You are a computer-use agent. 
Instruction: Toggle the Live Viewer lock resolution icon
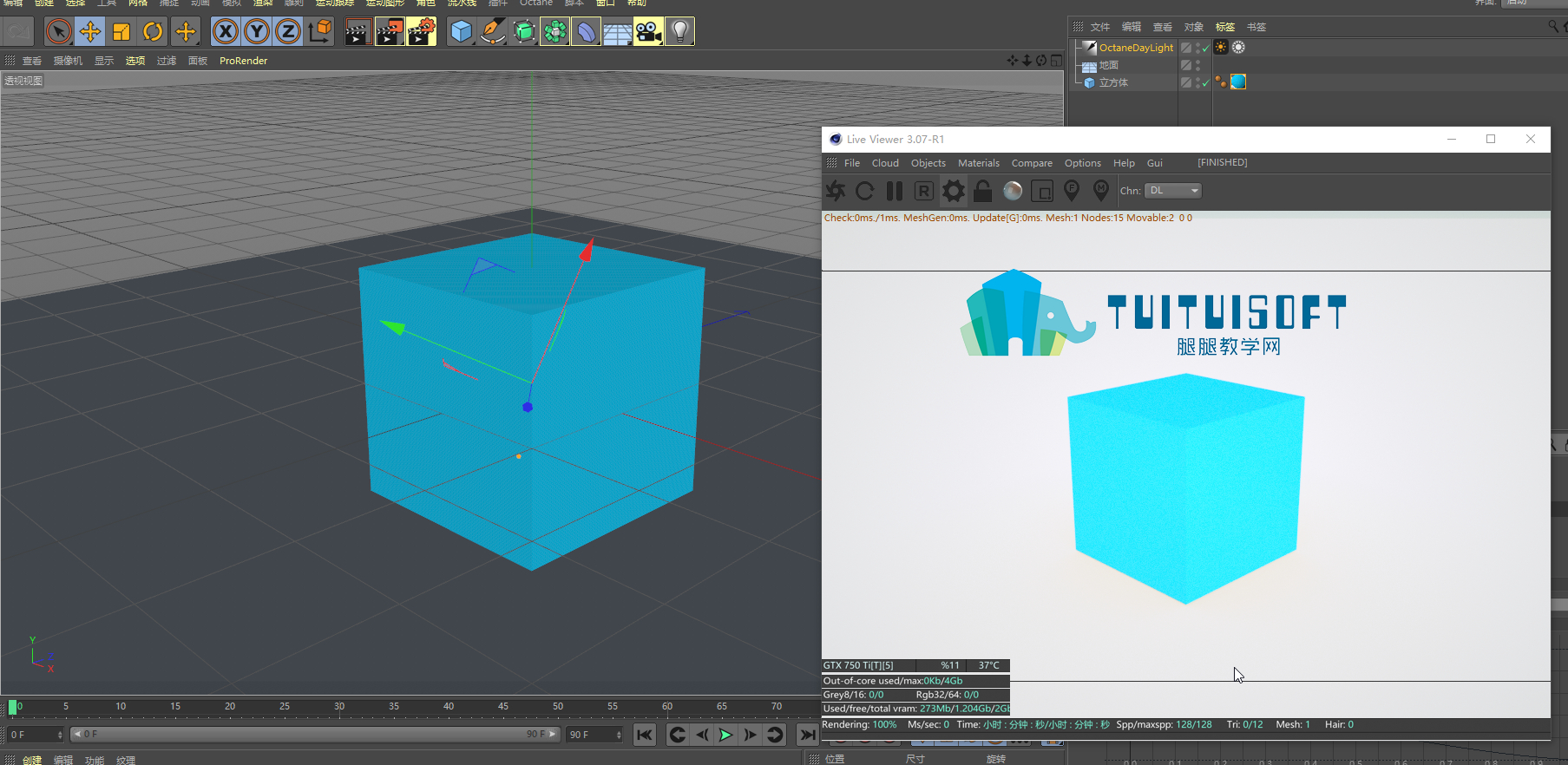tap(982, 191)
